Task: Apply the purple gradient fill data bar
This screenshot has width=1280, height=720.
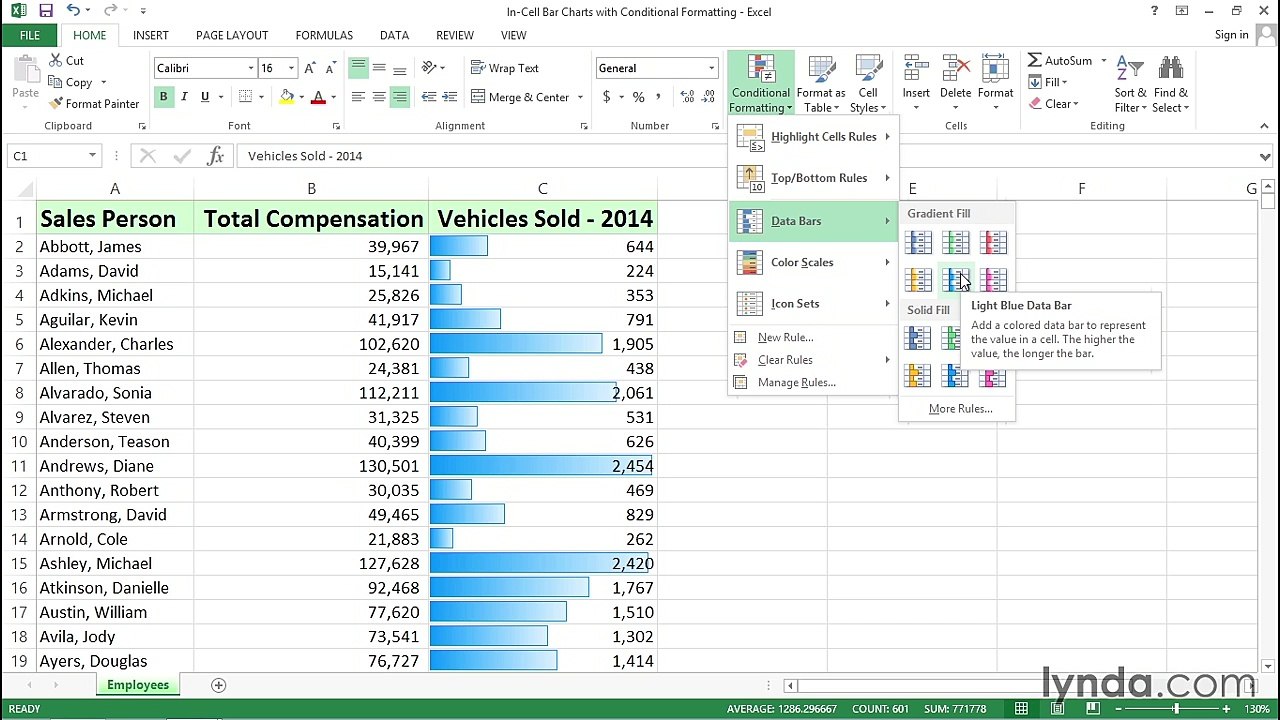Action: click(993, 280)
